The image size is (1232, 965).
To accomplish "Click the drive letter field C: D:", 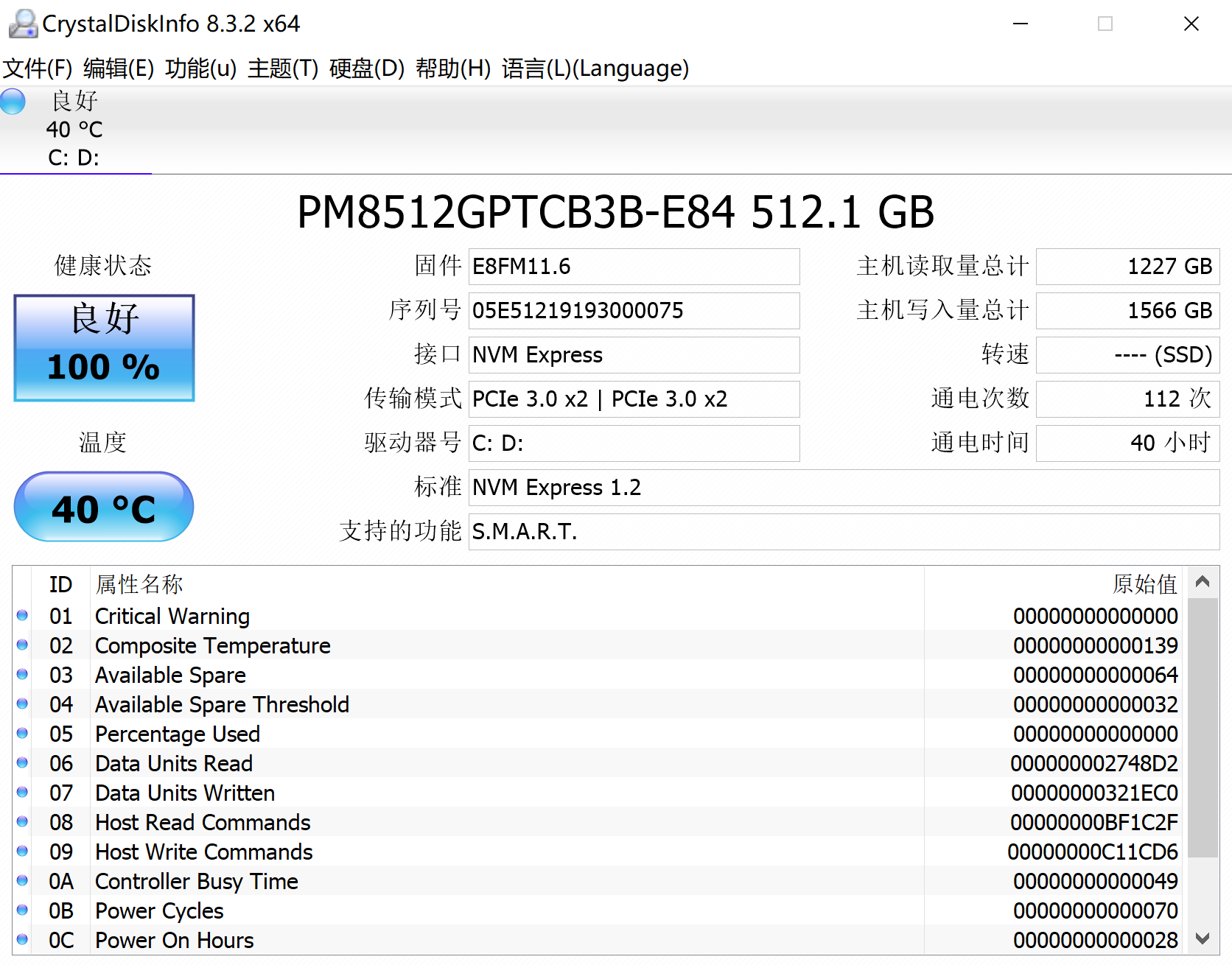I will point(634,443).
